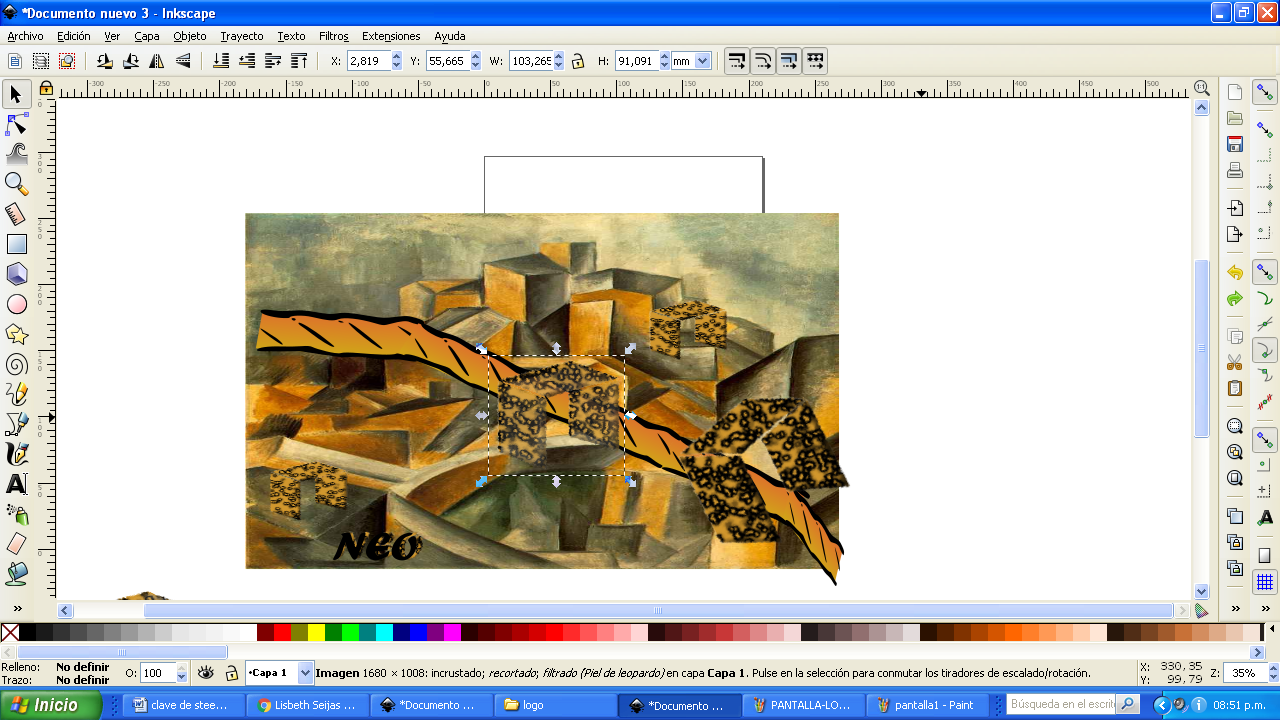Select the Zoom magnifier tool

pyautogui.click(x=16, y=183)
